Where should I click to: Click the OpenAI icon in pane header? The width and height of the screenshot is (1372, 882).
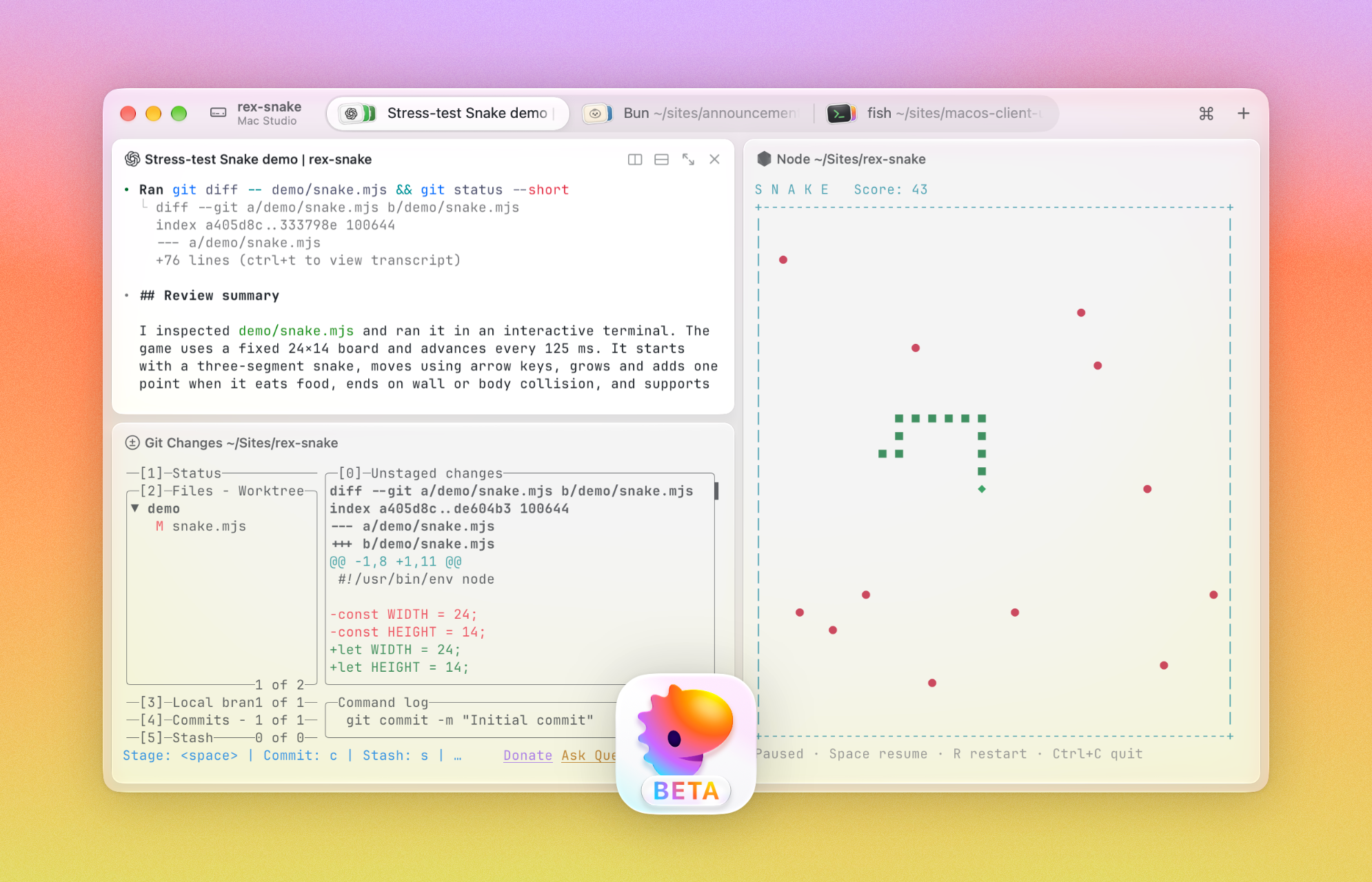coord(132,159)
